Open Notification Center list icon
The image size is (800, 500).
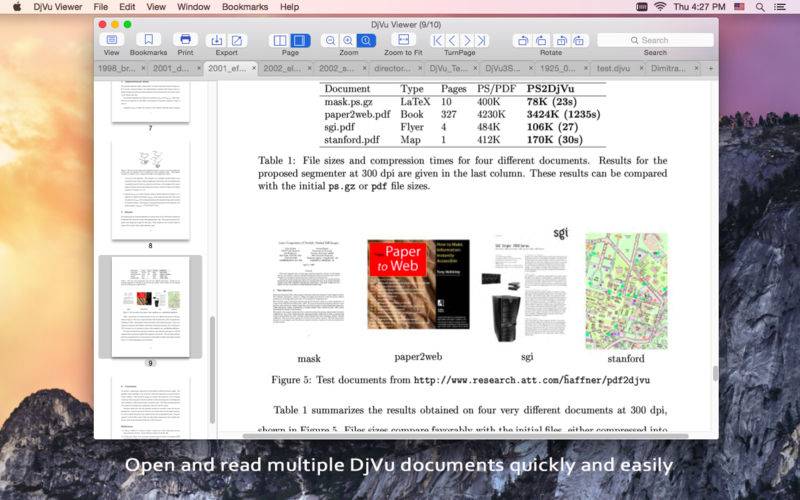click(780, 7)
